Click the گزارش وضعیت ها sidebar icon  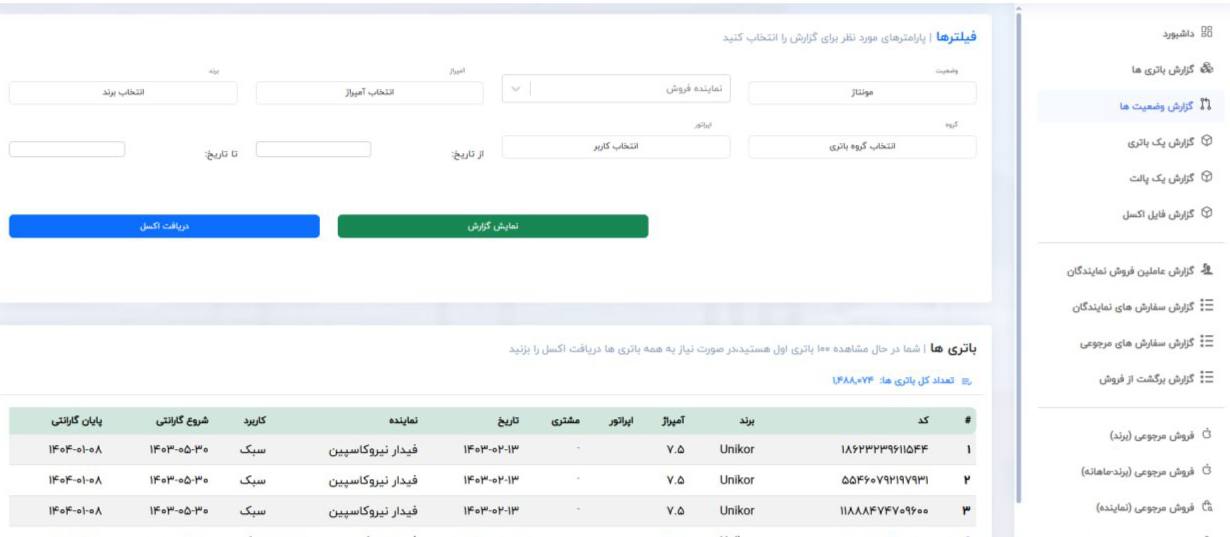click(1206, 105)
